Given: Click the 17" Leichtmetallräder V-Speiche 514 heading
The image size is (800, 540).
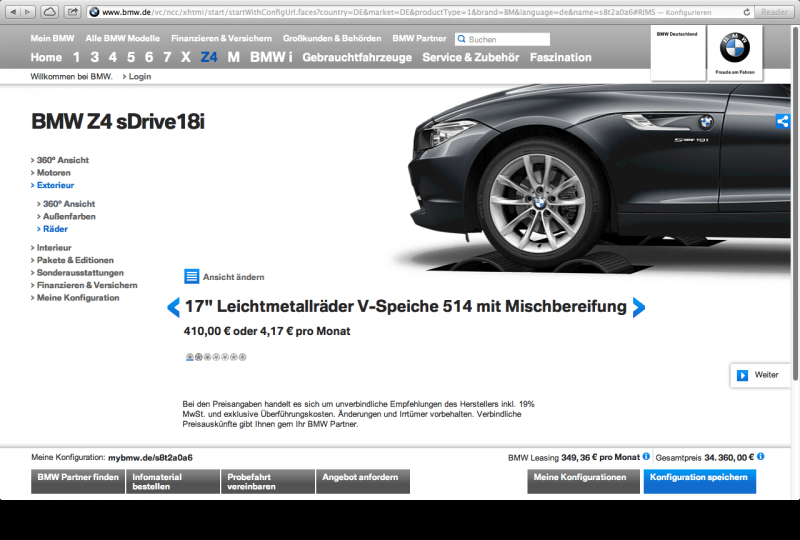Looking at the screenshot, I should point(406,306).
